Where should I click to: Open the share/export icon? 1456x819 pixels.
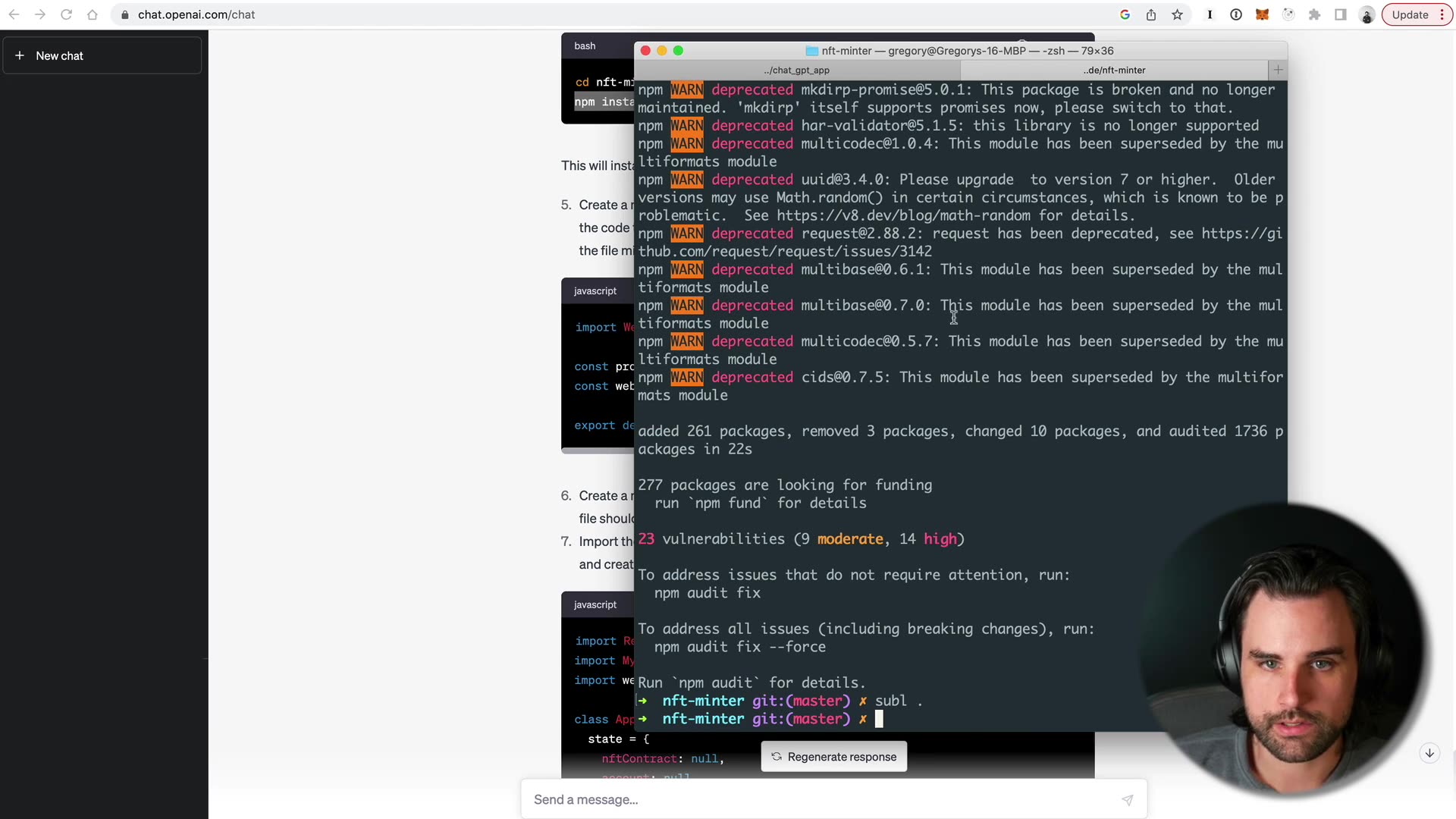(x=1151, y=14)
